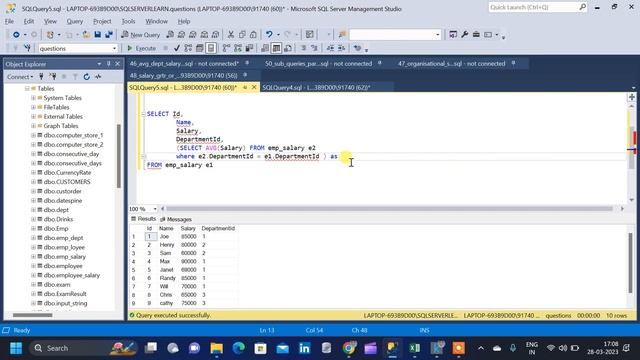Click Display Estimated Execution Plan icon
640x360 pixels.
pos(188,48)
